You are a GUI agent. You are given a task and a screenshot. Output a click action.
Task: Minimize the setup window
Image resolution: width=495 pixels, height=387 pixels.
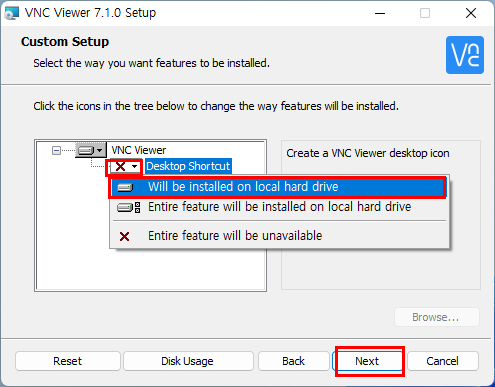click(380, 13)
